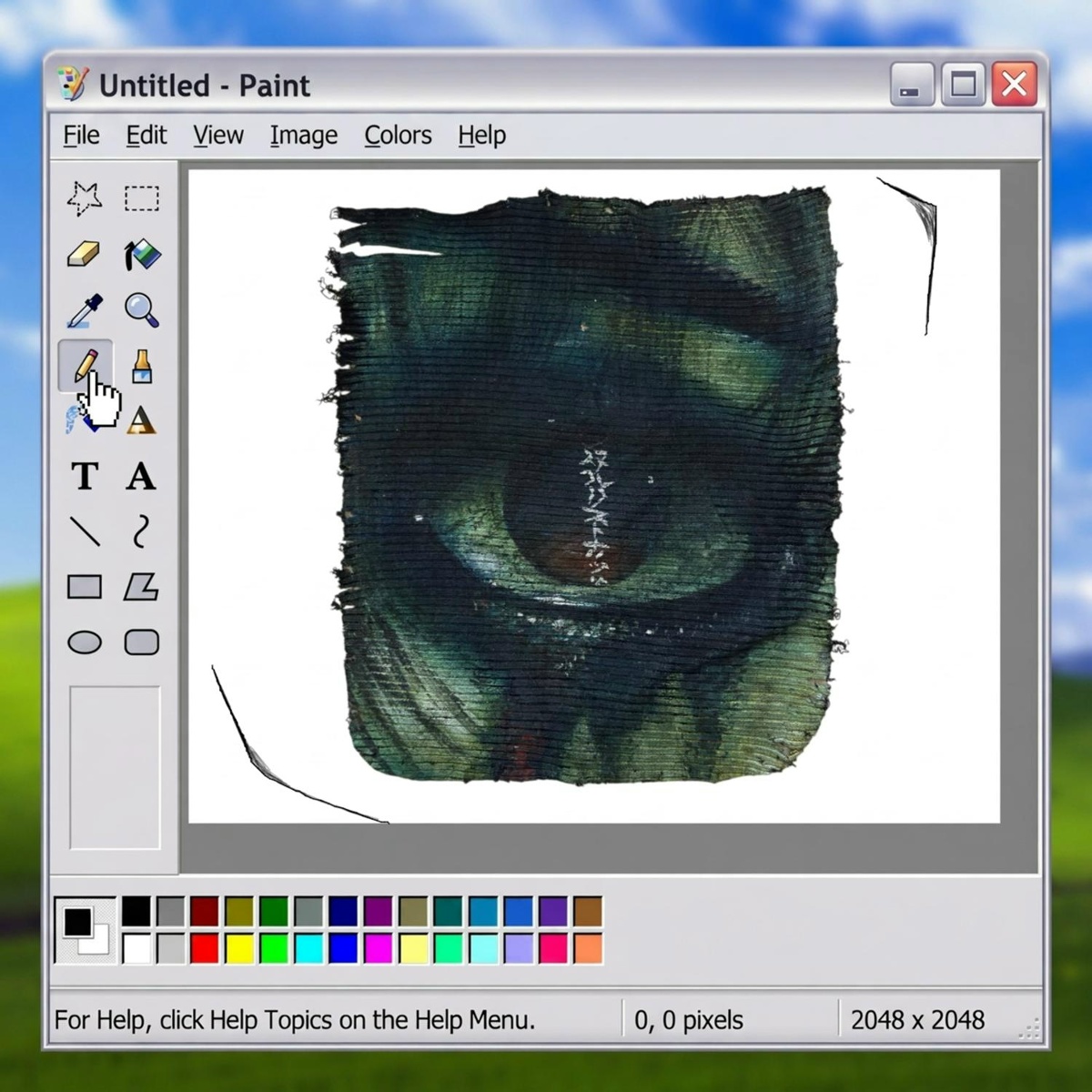
Task: Select the Rectangle shape tool
Action: 85,587
